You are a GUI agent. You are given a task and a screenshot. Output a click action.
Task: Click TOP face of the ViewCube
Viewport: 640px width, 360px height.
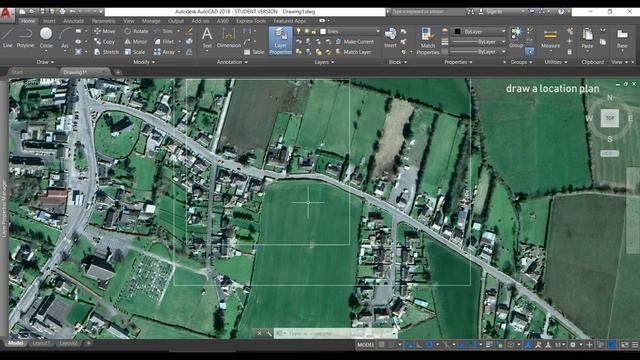coord(609,118)
